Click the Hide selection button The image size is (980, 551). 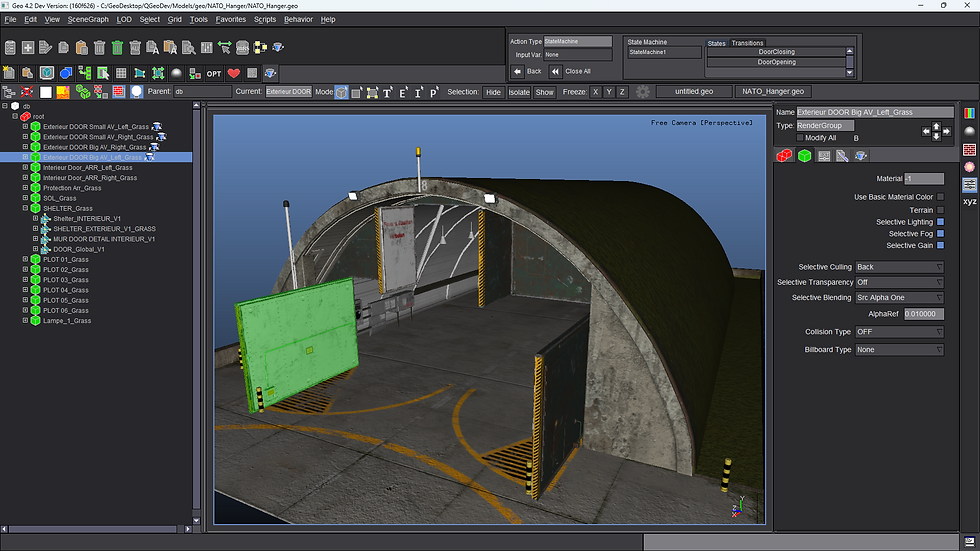tap(493, 92)
